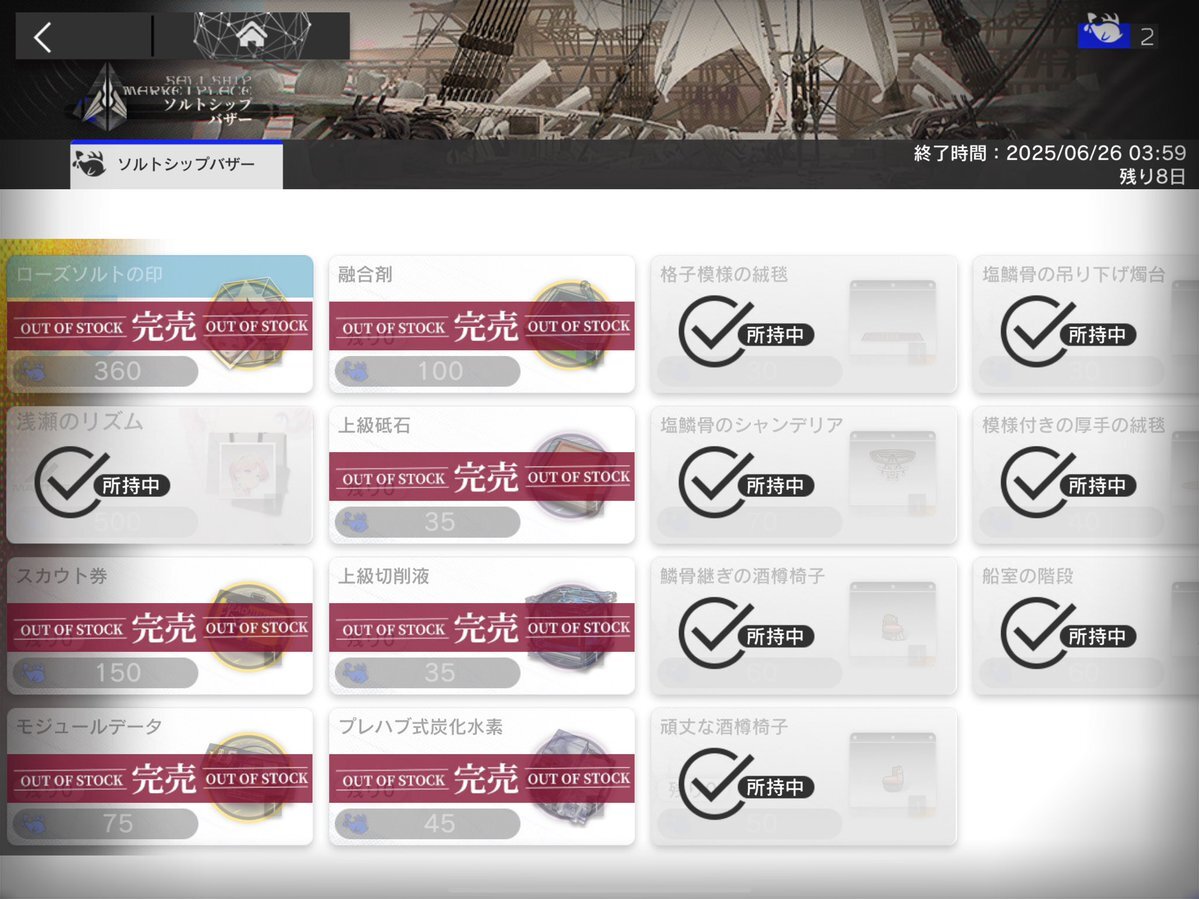Tap the 完売 banner on 上級切削液
Image resolution: width=1199 pixels, height=899 pixels.
[482, 628]
